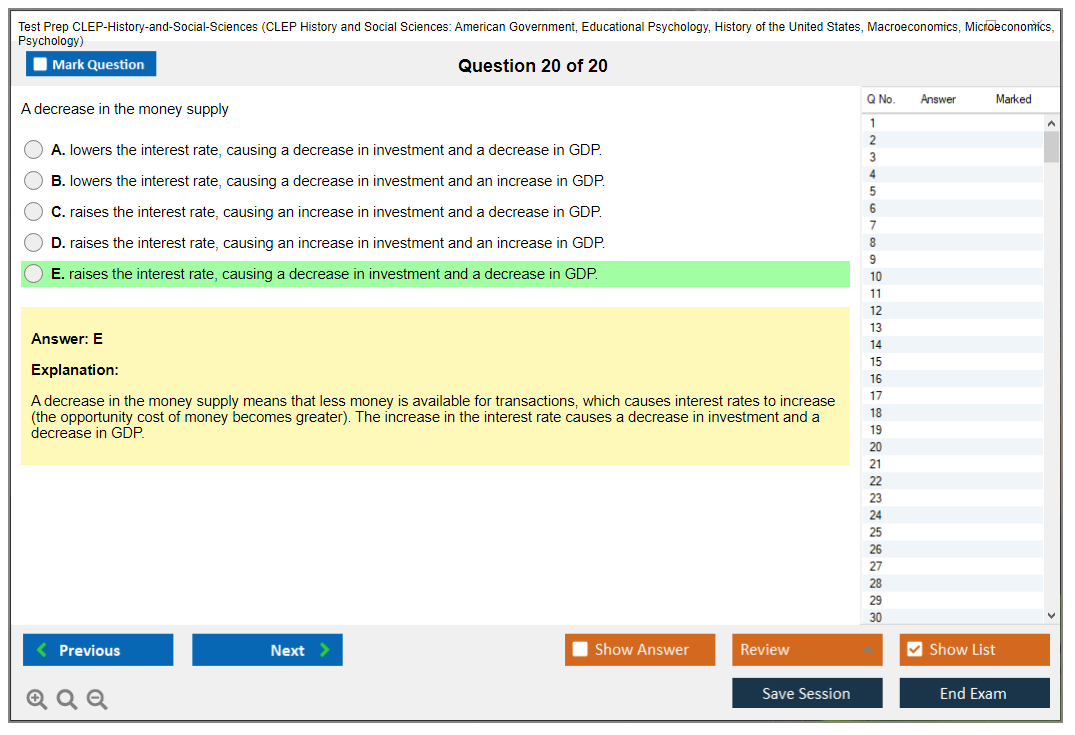Uncheck the Show List checkbox
Image resolution: width=1075 pixels, height=735 pixels.
pyautogui.click(x=914, y=650)
